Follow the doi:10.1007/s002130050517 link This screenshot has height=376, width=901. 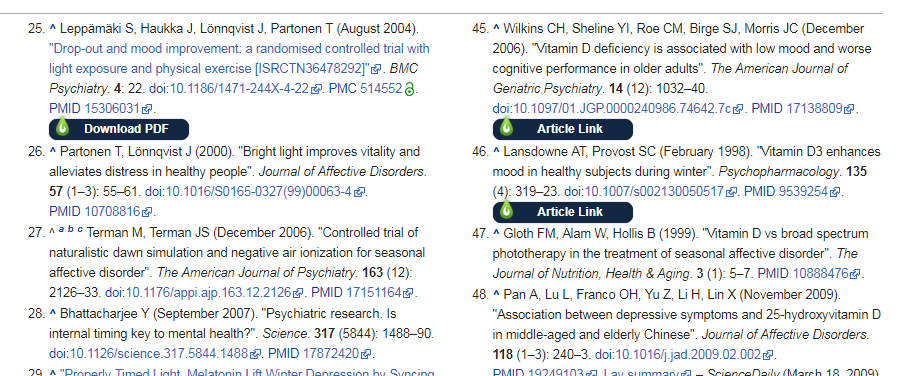tap(644, 191)
